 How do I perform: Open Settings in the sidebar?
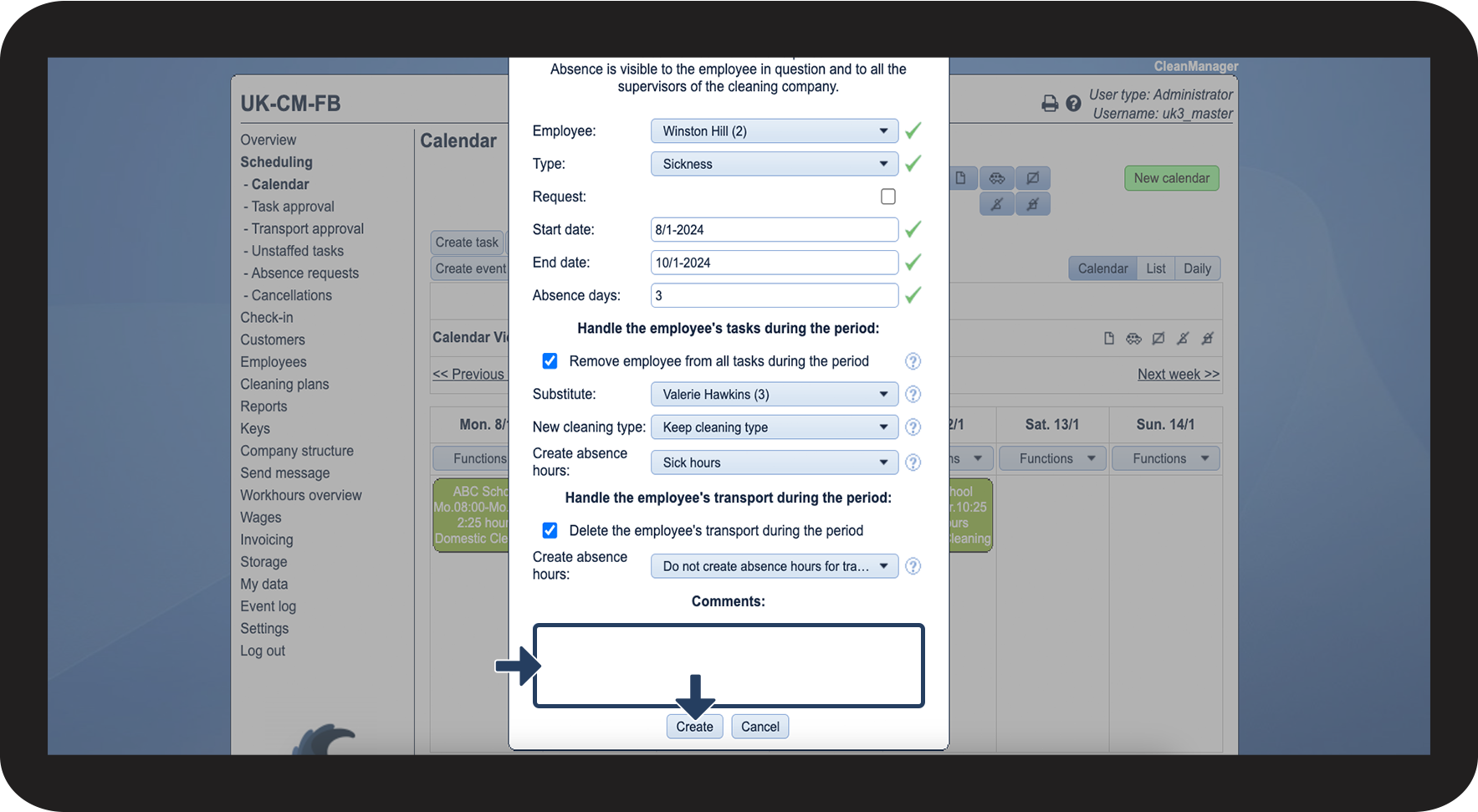coord(264,629)
